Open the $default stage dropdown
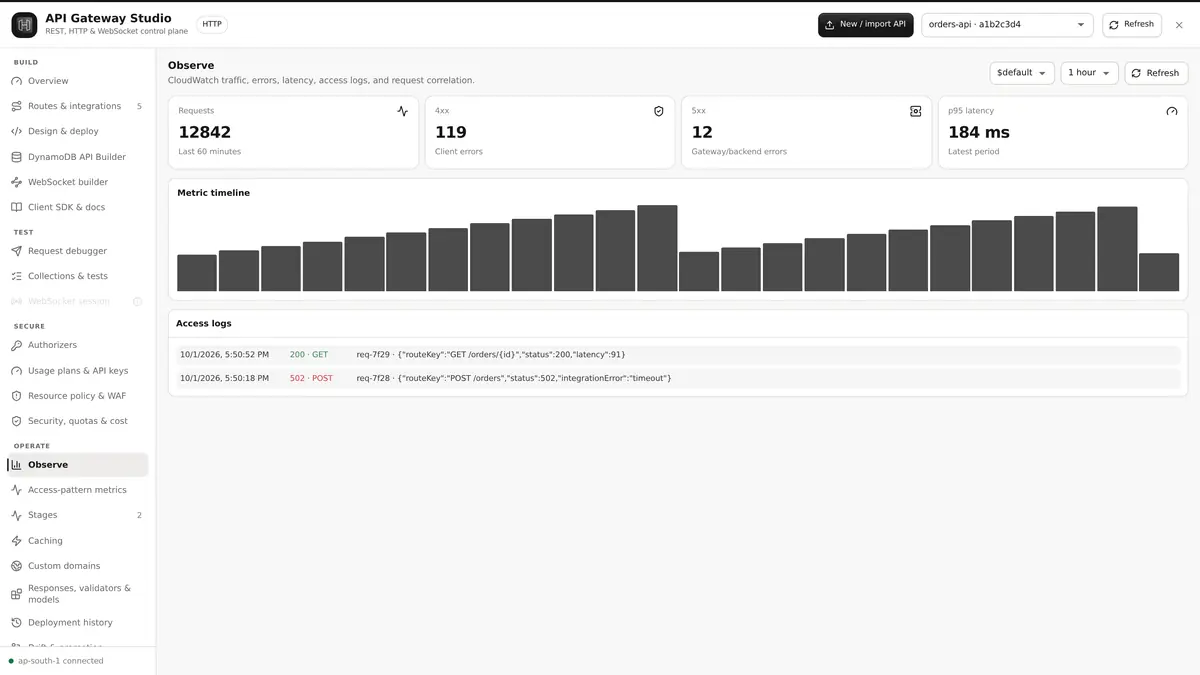Image resolution: width=1200 pixels, height=675 pixels. pos(1022,73)
